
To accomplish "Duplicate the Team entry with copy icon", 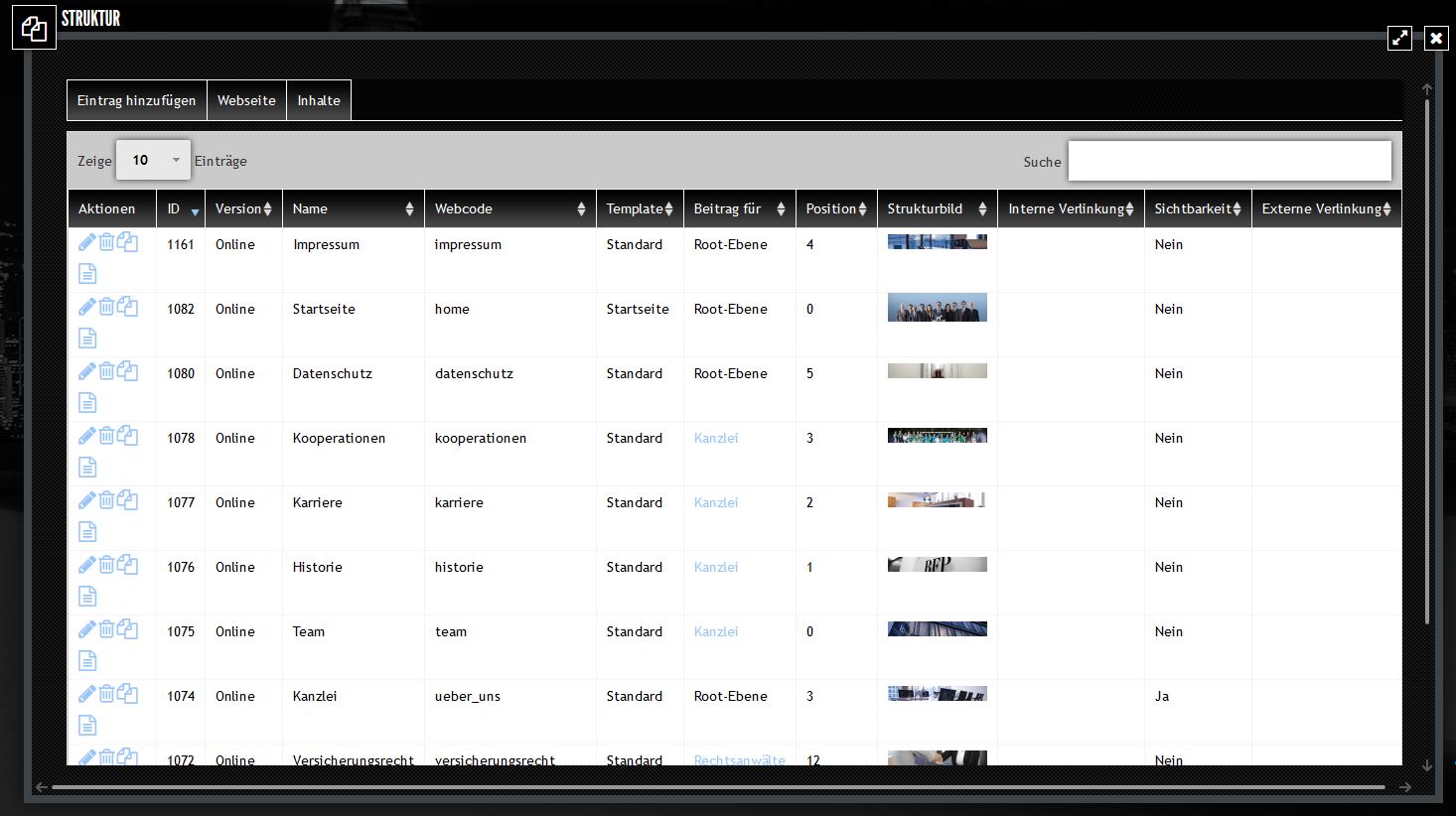I will click(127, 629).
